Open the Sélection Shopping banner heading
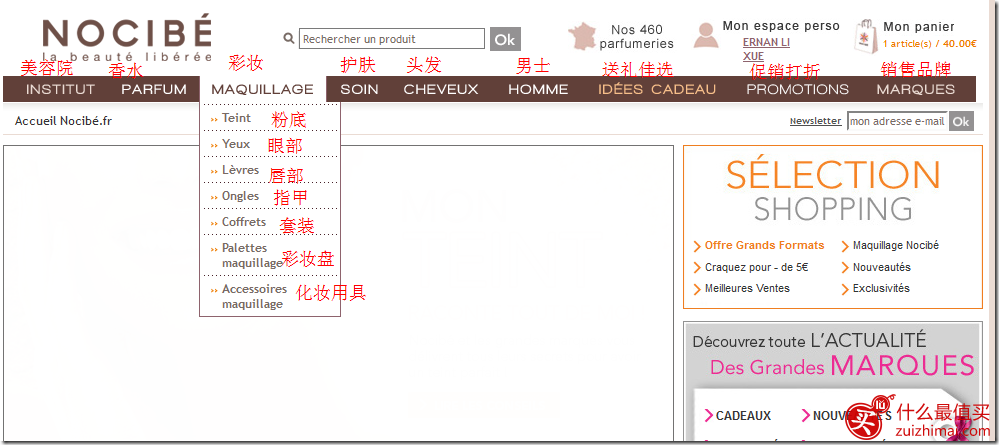 click(833, 190)
